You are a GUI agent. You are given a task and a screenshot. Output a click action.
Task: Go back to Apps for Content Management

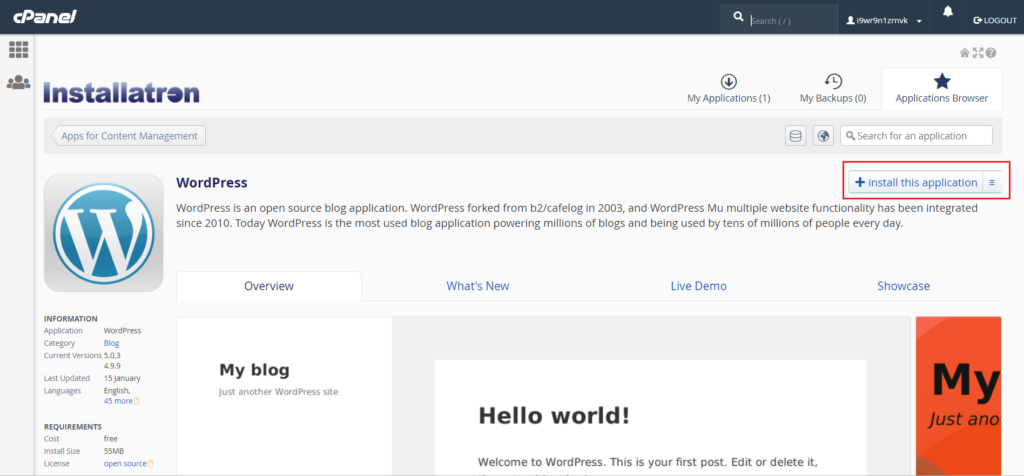pos(129,136)
